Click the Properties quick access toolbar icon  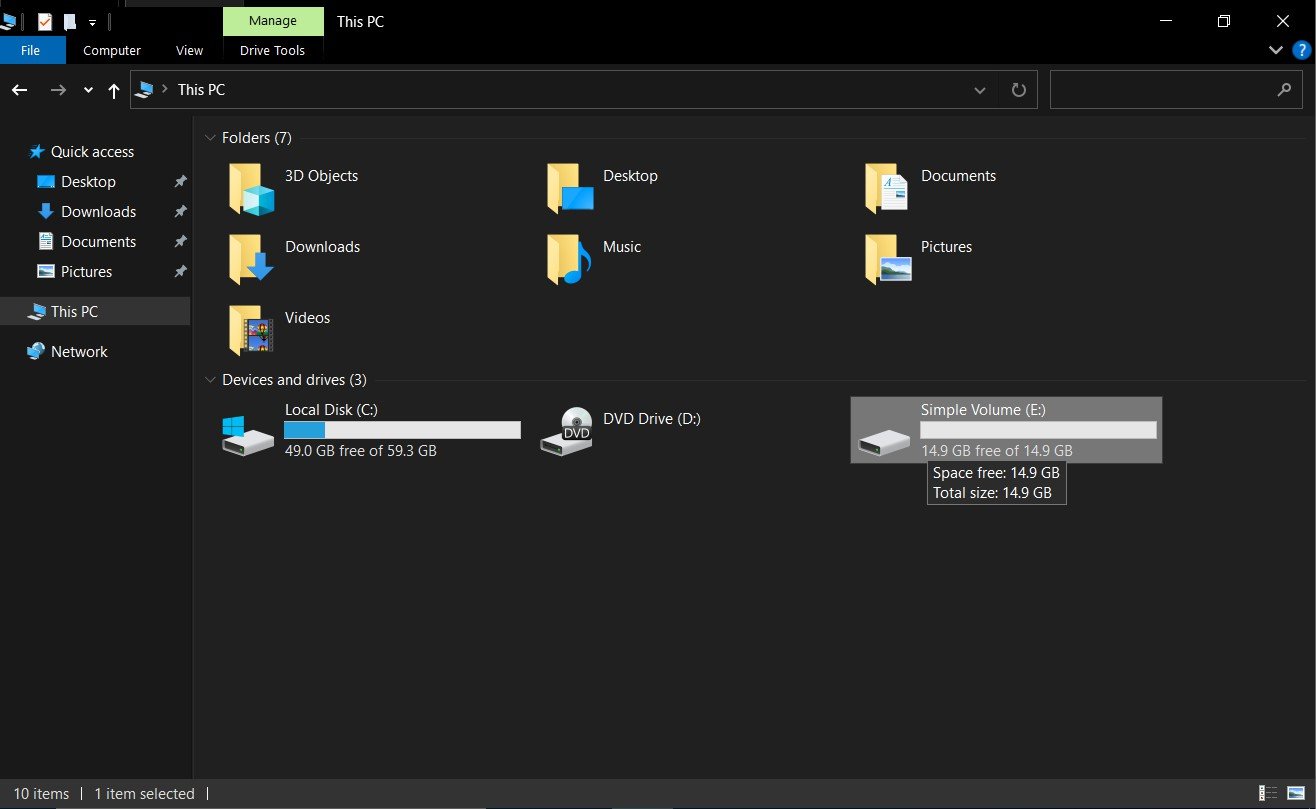44,21
